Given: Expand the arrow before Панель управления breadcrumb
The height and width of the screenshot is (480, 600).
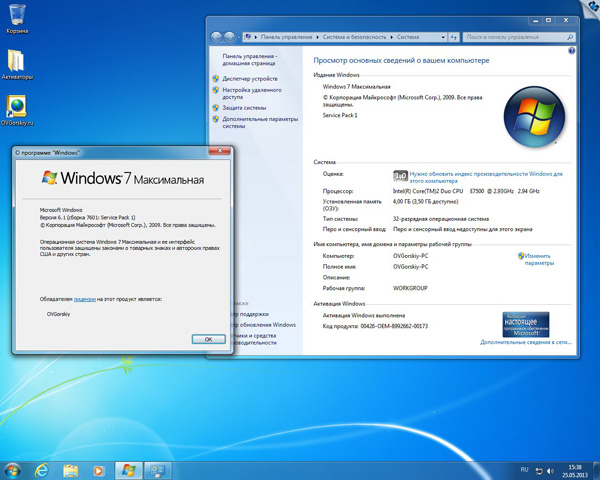Looking at the screenshot, I should (x=256, y=37).
